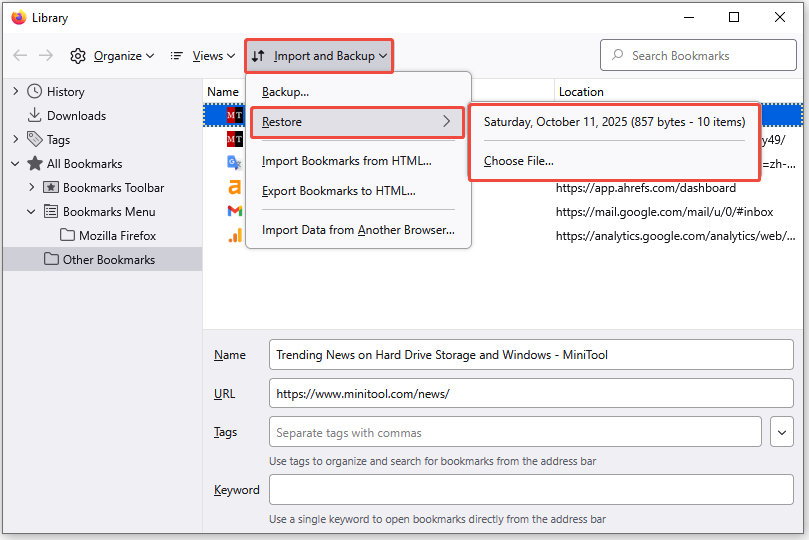
Task: Close the Library window
Action: (x=780, y=17)
